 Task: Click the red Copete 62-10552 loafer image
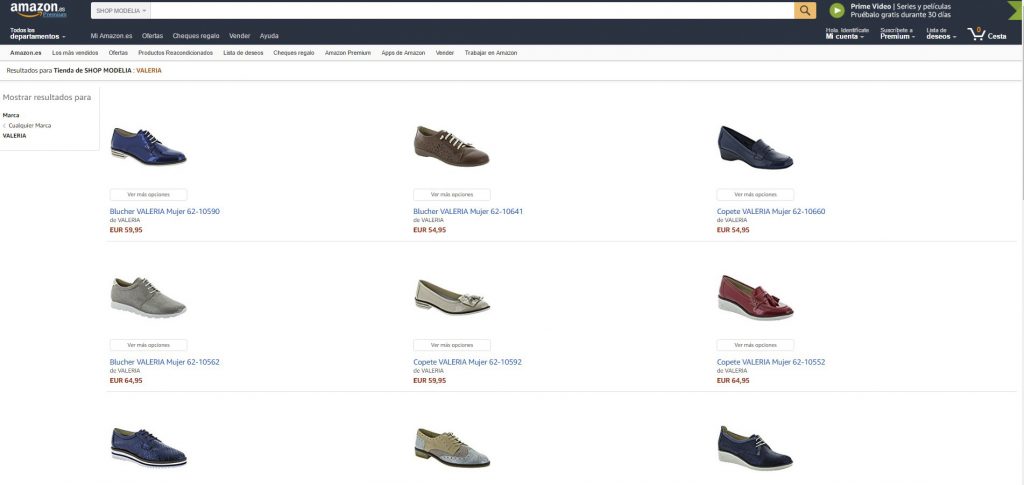point(756,298)
